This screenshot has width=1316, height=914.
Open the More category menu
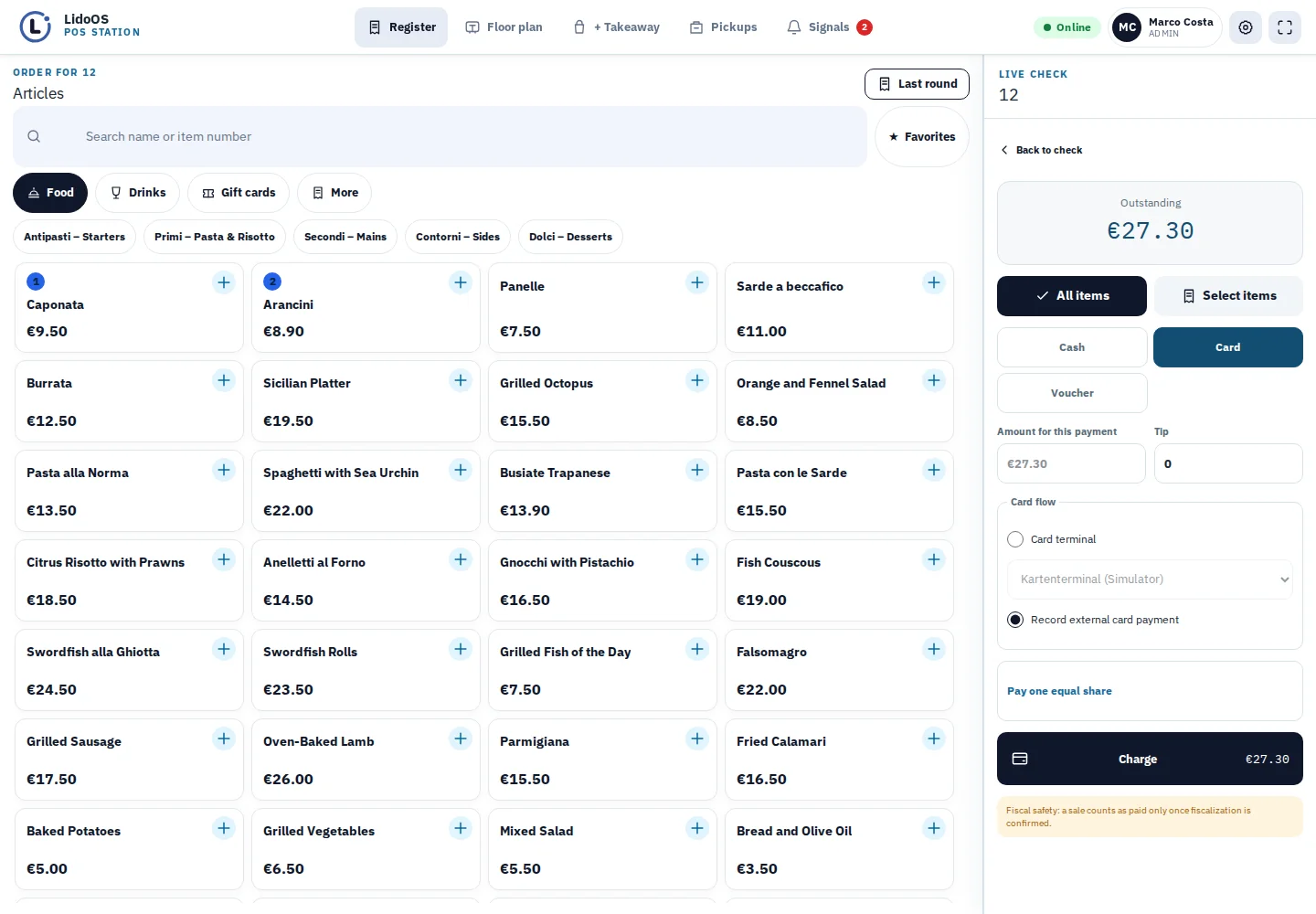tap(334, 193)
